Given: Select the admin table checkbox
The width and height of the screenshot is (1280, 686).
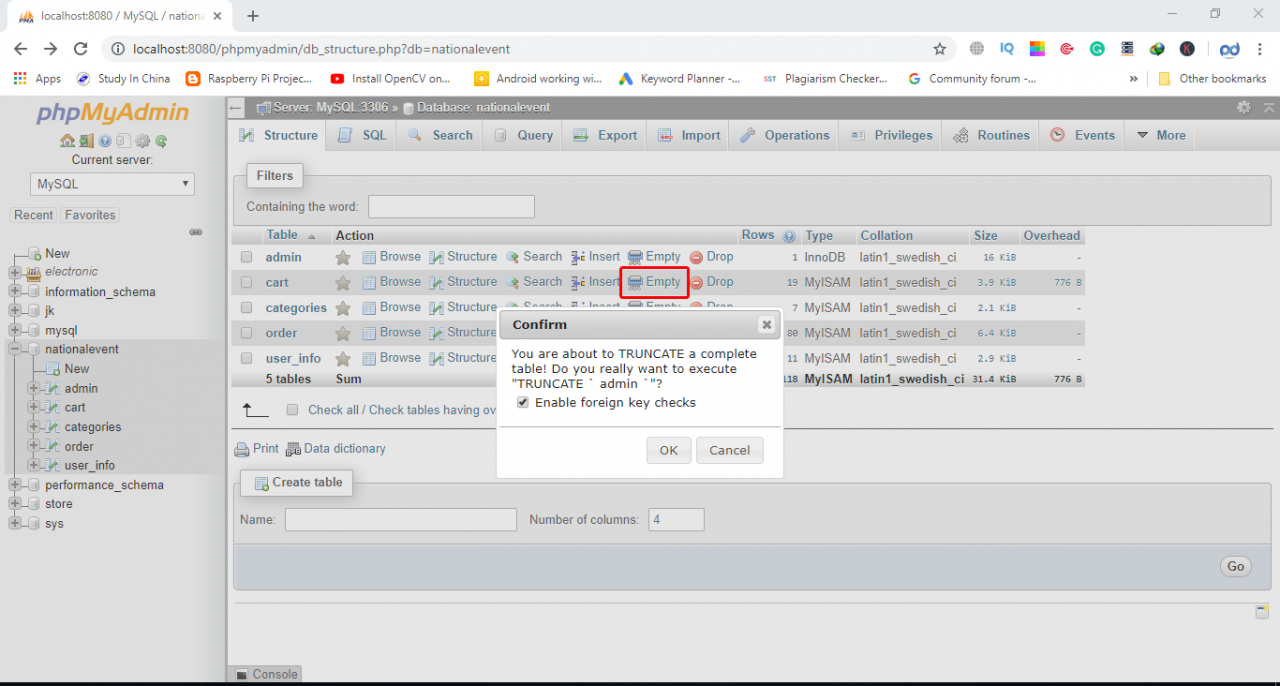Looking at the screenshot, I should click(246, 257).
